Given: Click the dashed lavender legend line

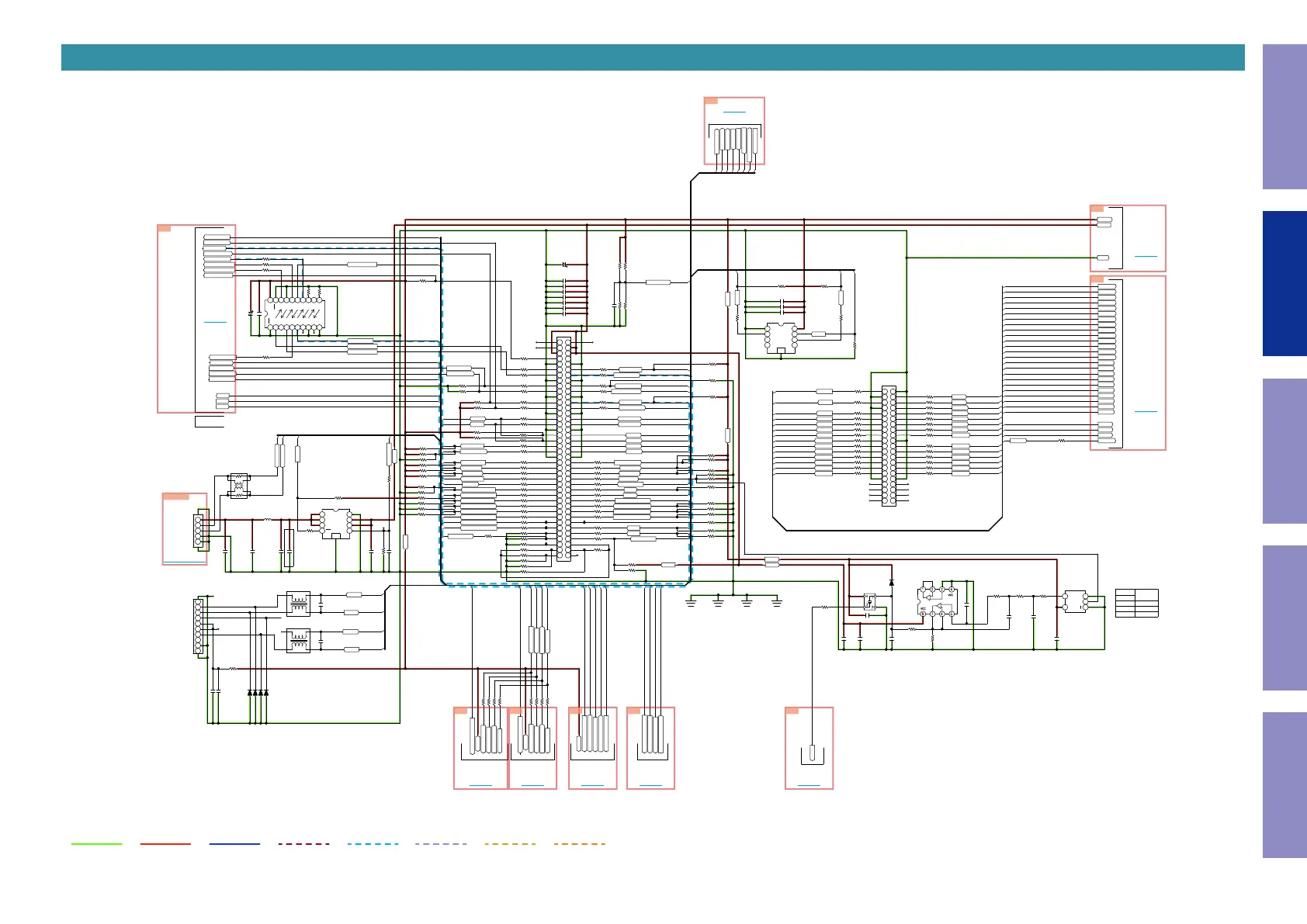Looking at the screenshot, I should 442,844.
